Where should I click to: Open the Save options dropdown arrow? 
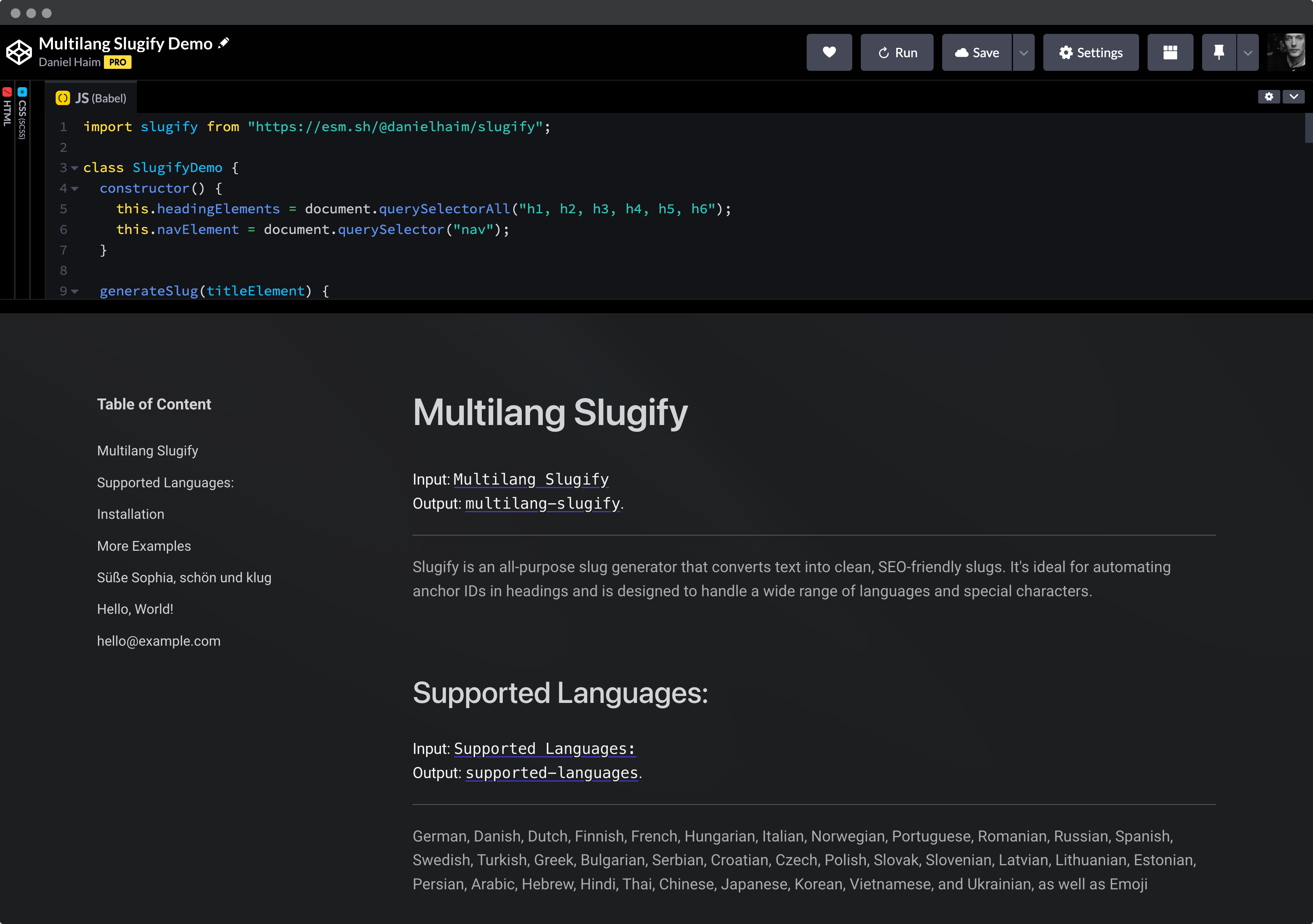pos(1023,52)
